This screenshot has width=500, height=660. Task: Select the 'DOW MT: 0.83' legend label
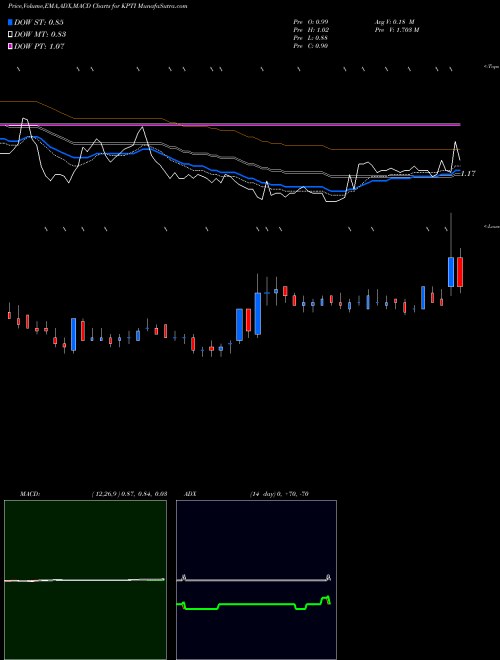[x=40, y=35]
